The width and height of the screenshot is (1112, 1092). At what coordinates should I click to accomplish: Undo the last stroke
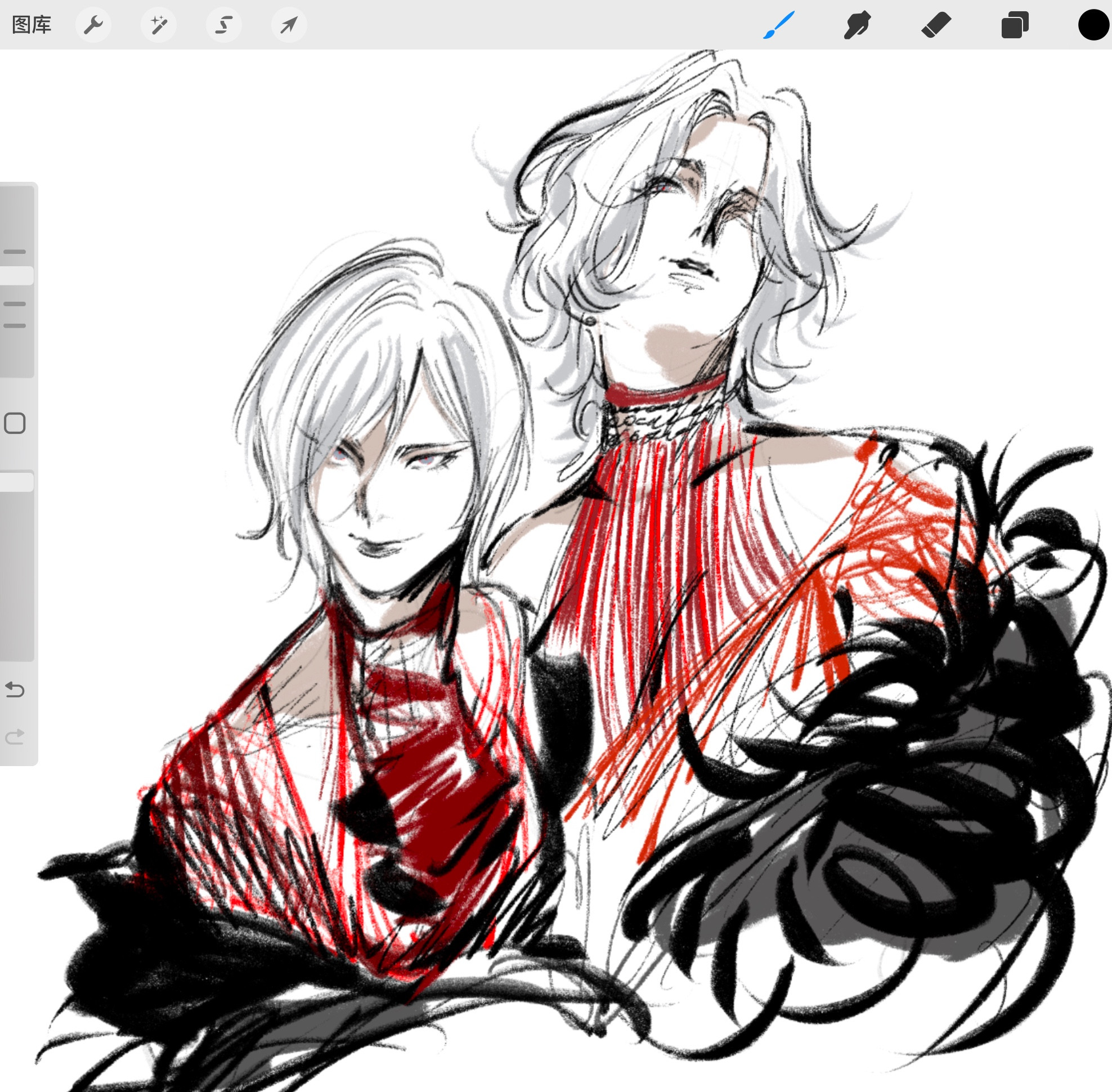pyautogui.click(x=15, y=689)
